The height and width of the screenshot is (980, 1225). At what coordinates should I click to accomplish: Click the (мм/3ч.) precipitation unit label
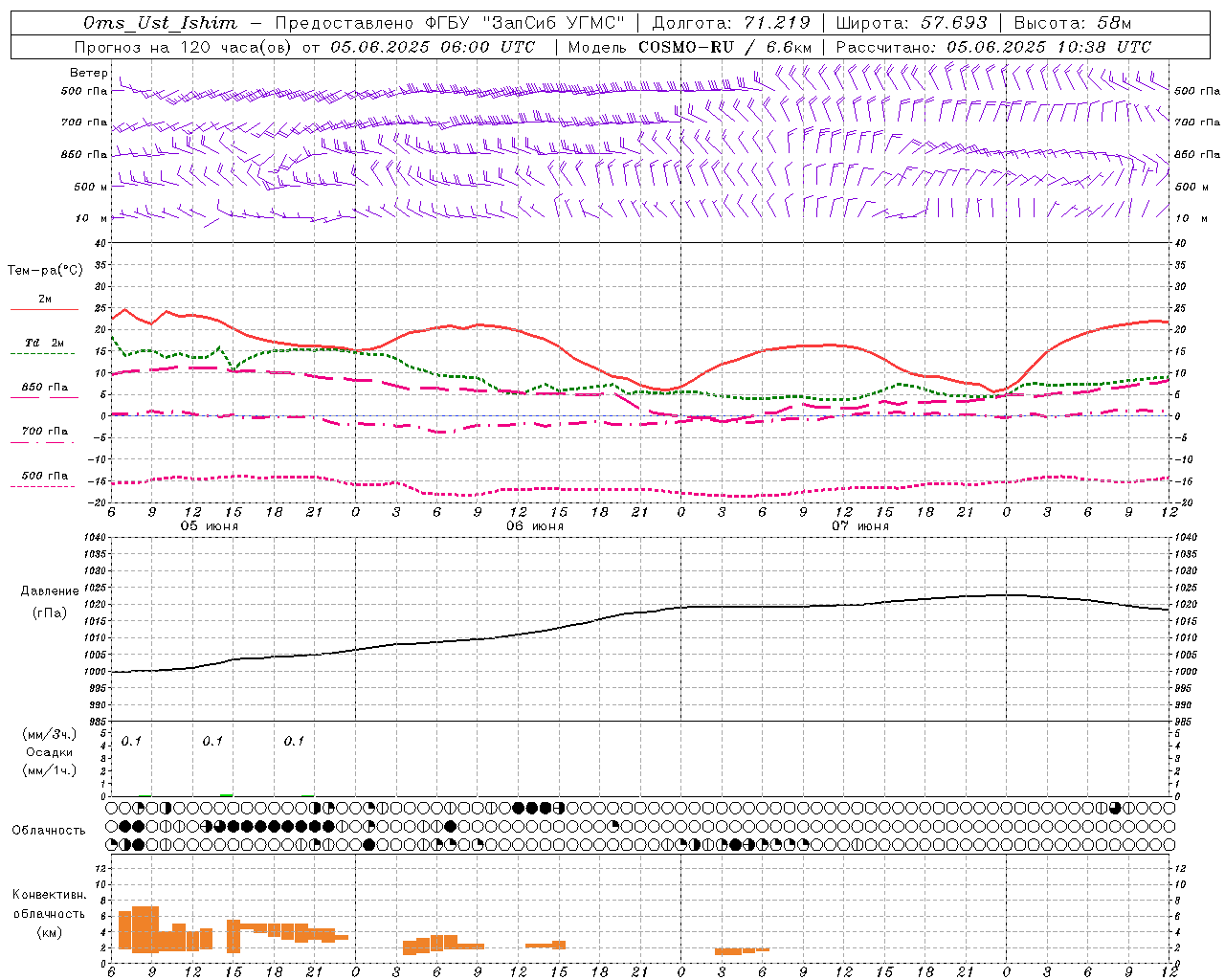tap(50, 734)
